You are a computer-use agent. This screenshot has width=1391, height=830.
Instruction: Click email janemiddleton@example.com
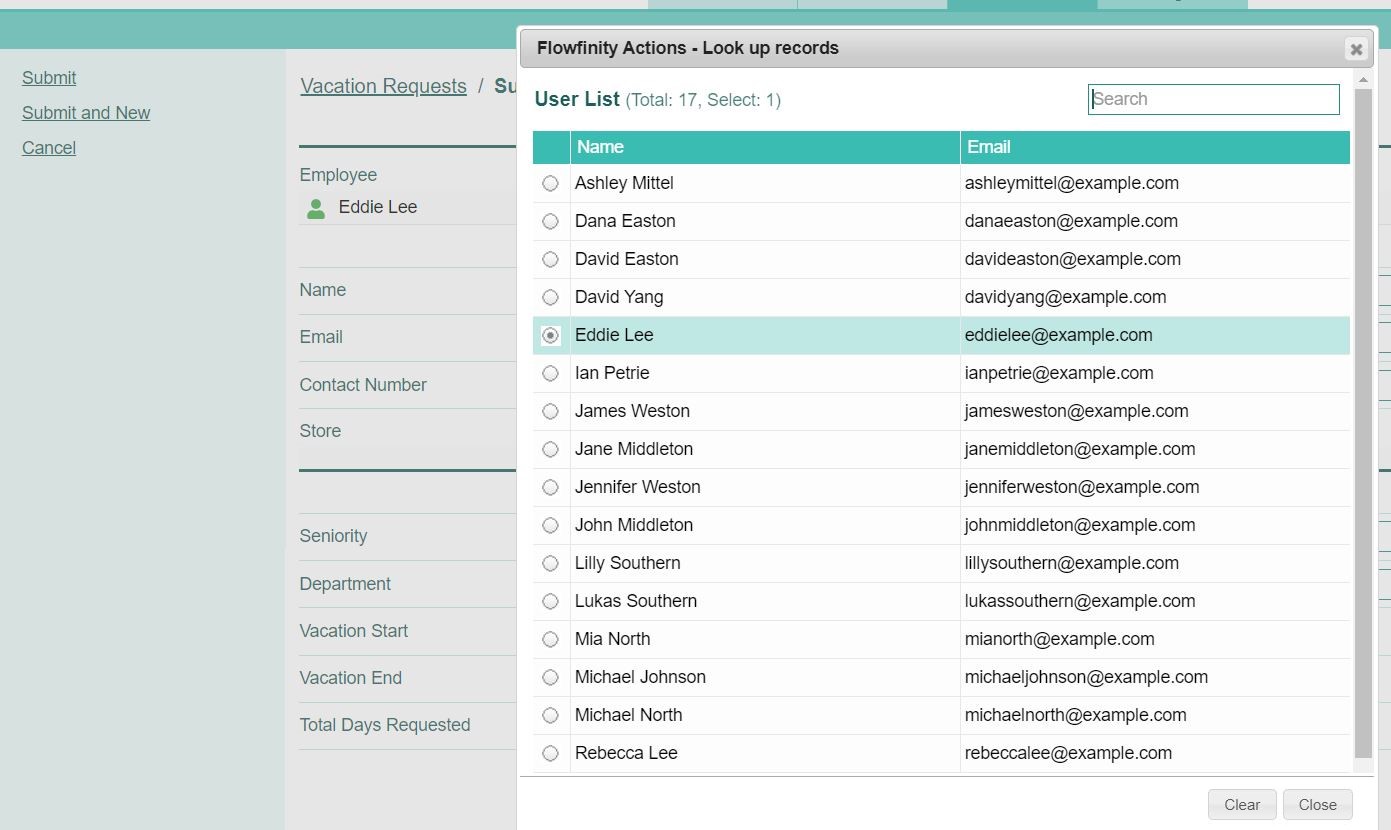pyautogui.click(x=1080, y=449)
